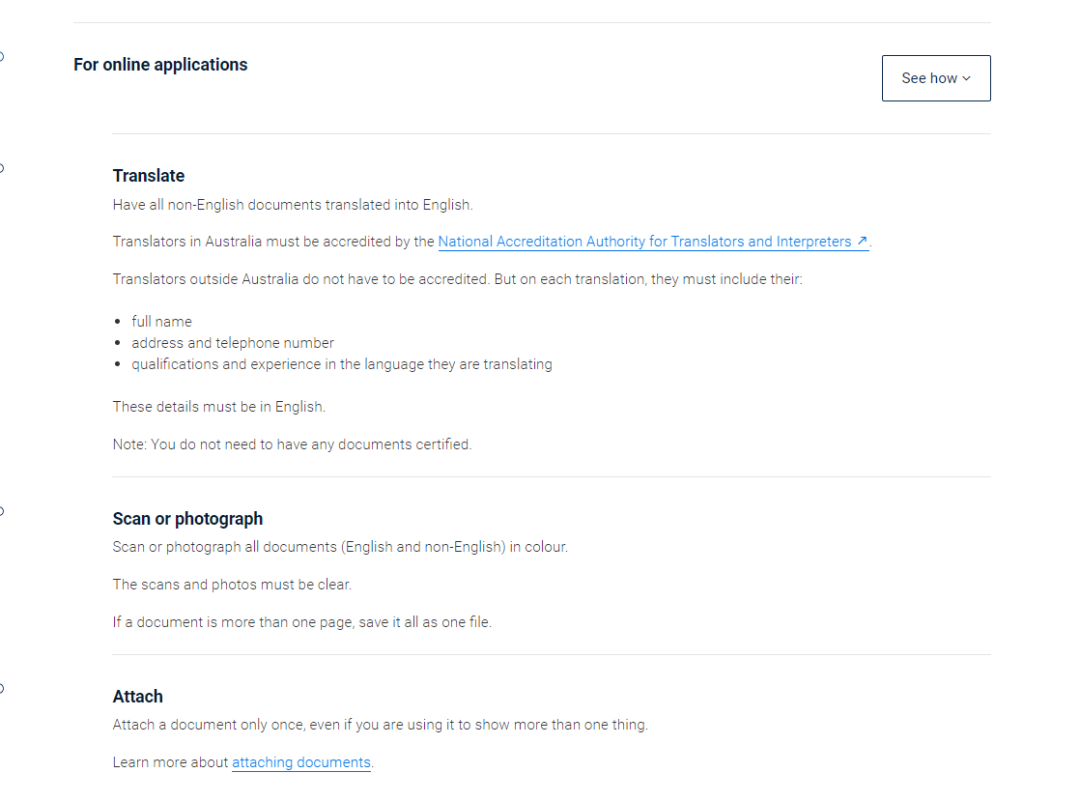
Task: Click step circle beside For online applications
Action: coord(1,56)
